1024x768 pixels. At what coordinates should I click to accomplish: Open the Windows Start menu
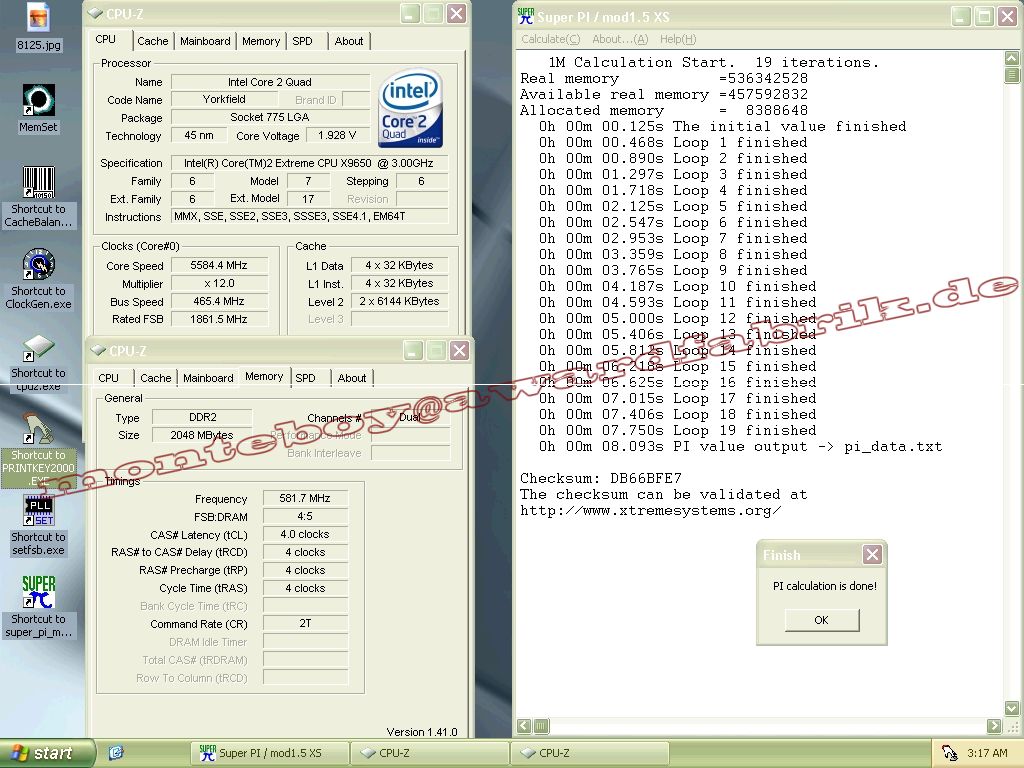(x=47, y=753)
